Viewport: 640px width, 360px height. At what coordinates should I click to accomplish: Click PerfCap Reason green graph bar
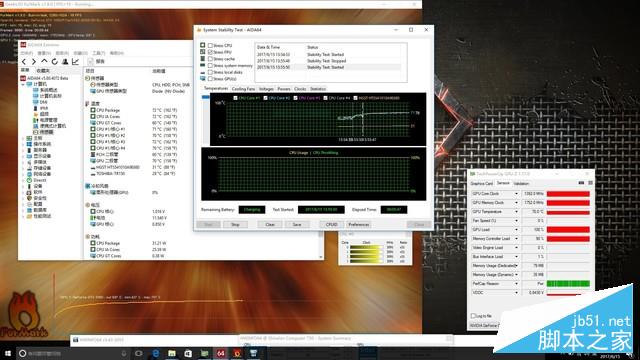pos(568,284)
